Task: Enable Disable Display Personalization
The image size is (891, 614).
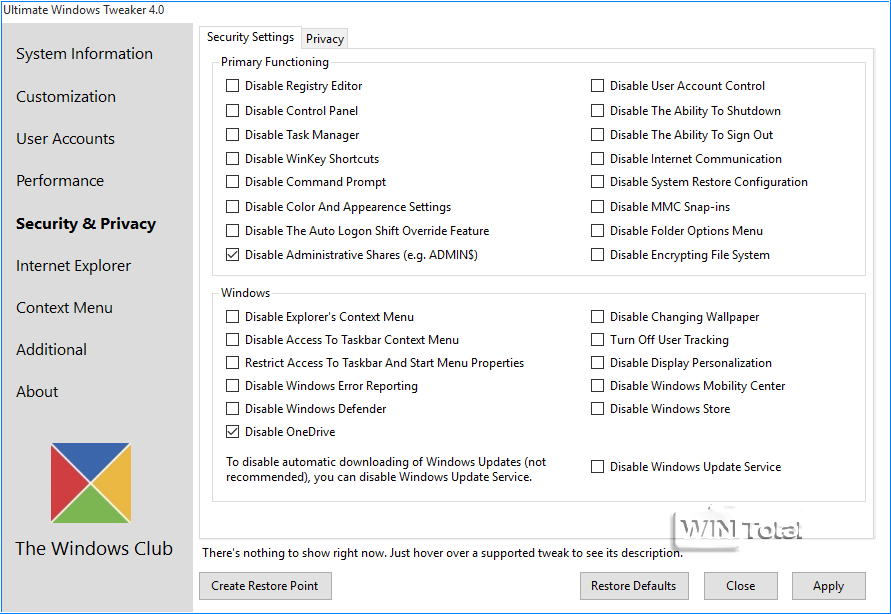Action: tap(597, 362)
